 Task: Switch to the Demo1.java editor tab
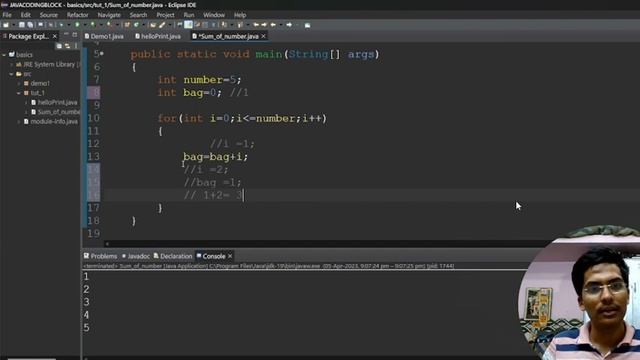(104, 36)
